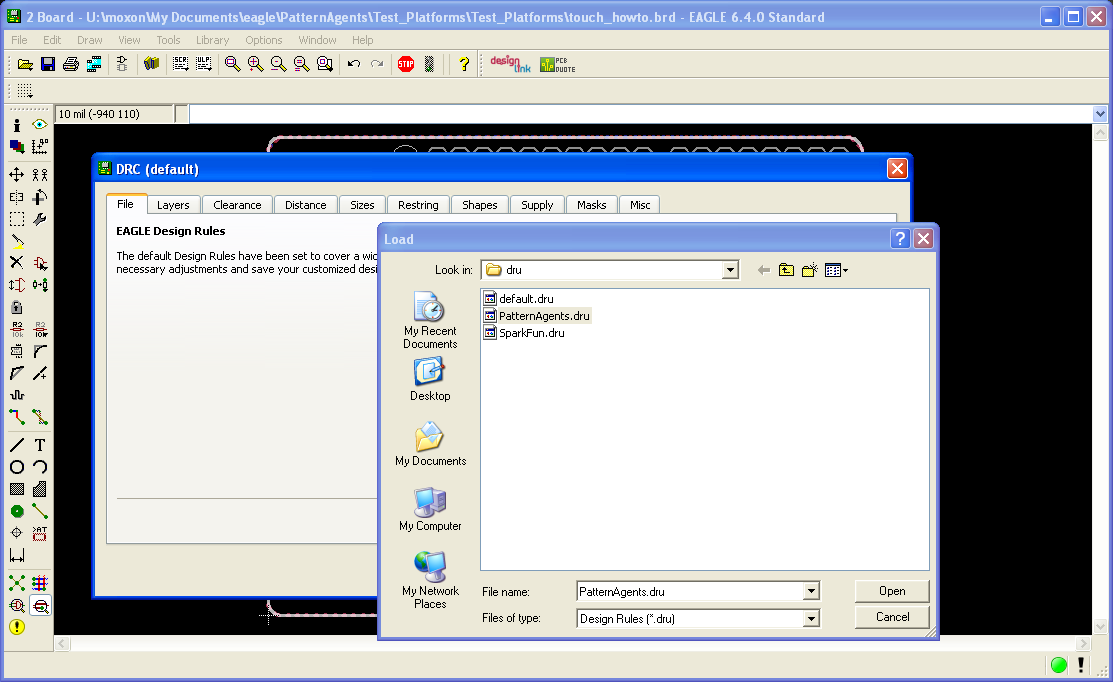The width and height of the screenshot is (1113, 682).
Task: Open the CAM Processor icon
Action: pos(94,65)
